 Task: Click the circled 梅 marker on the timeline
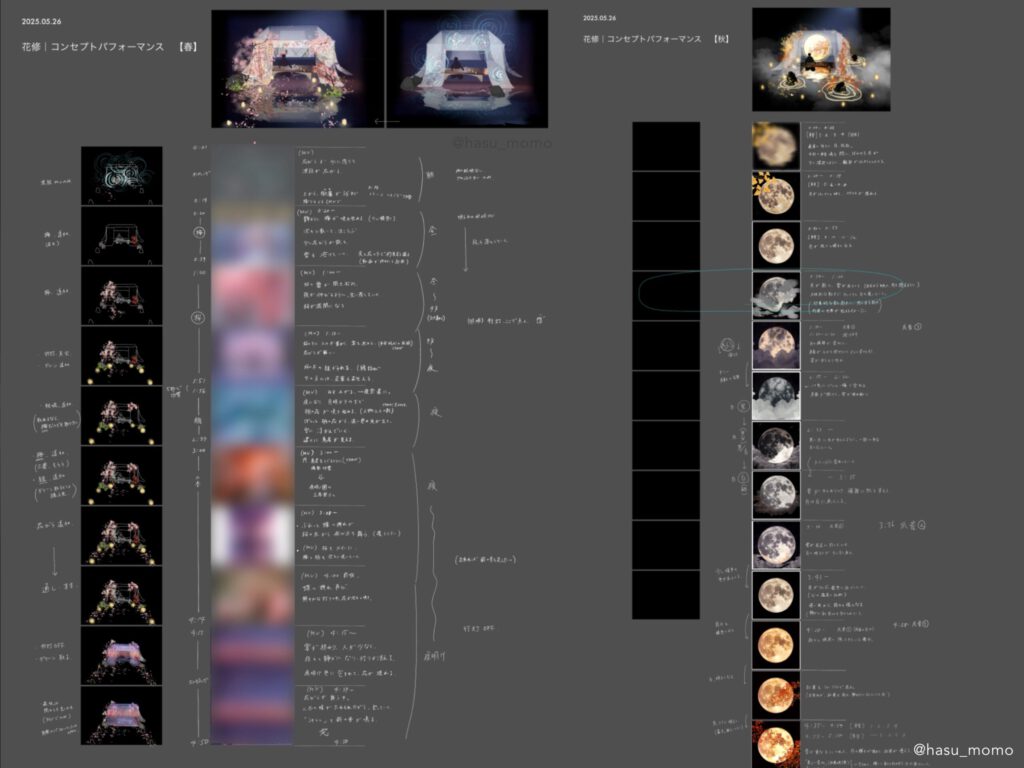pos(198,229)
